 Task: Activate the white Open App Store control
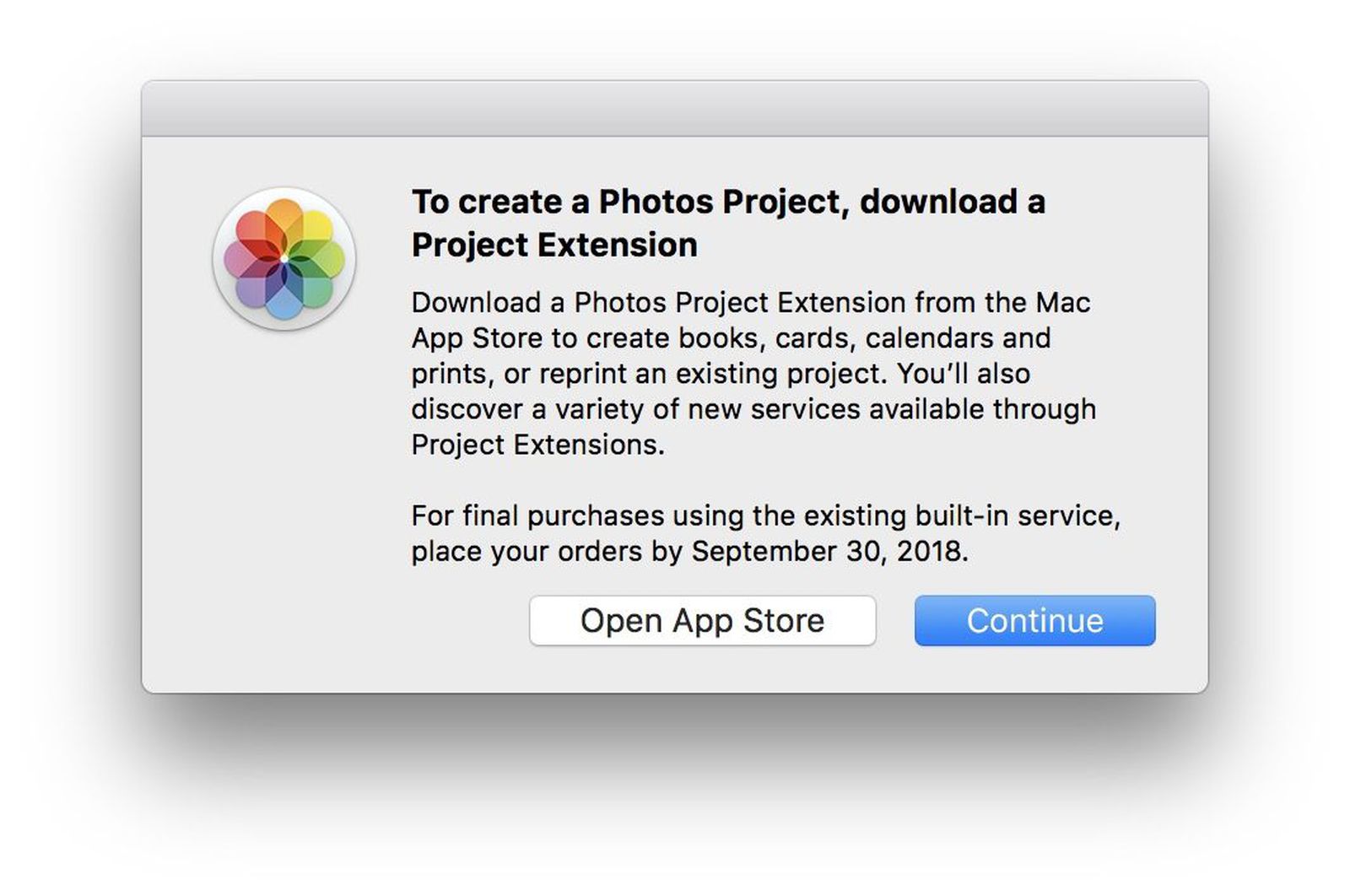point(701,620)
